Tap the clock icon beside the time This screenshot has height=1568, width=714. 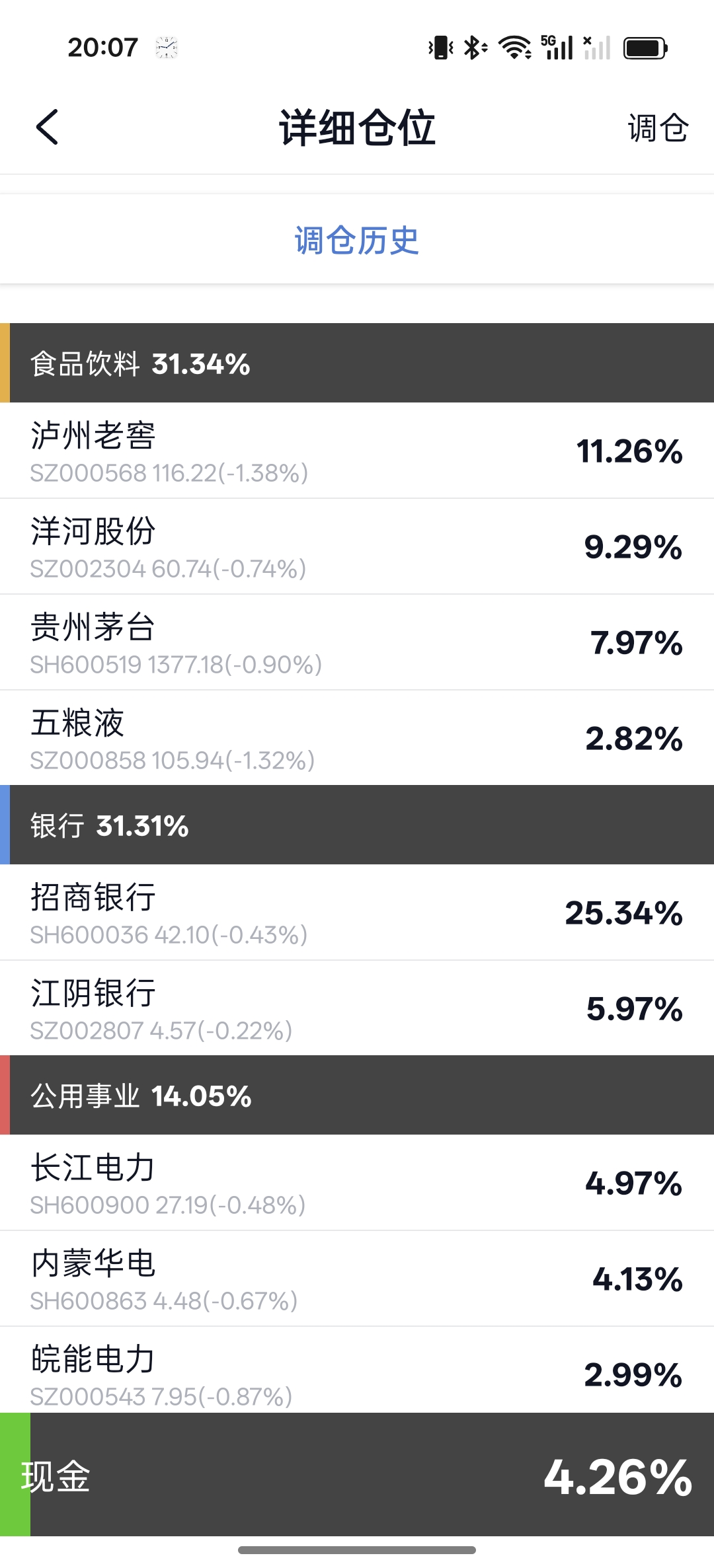coord(167,48)
